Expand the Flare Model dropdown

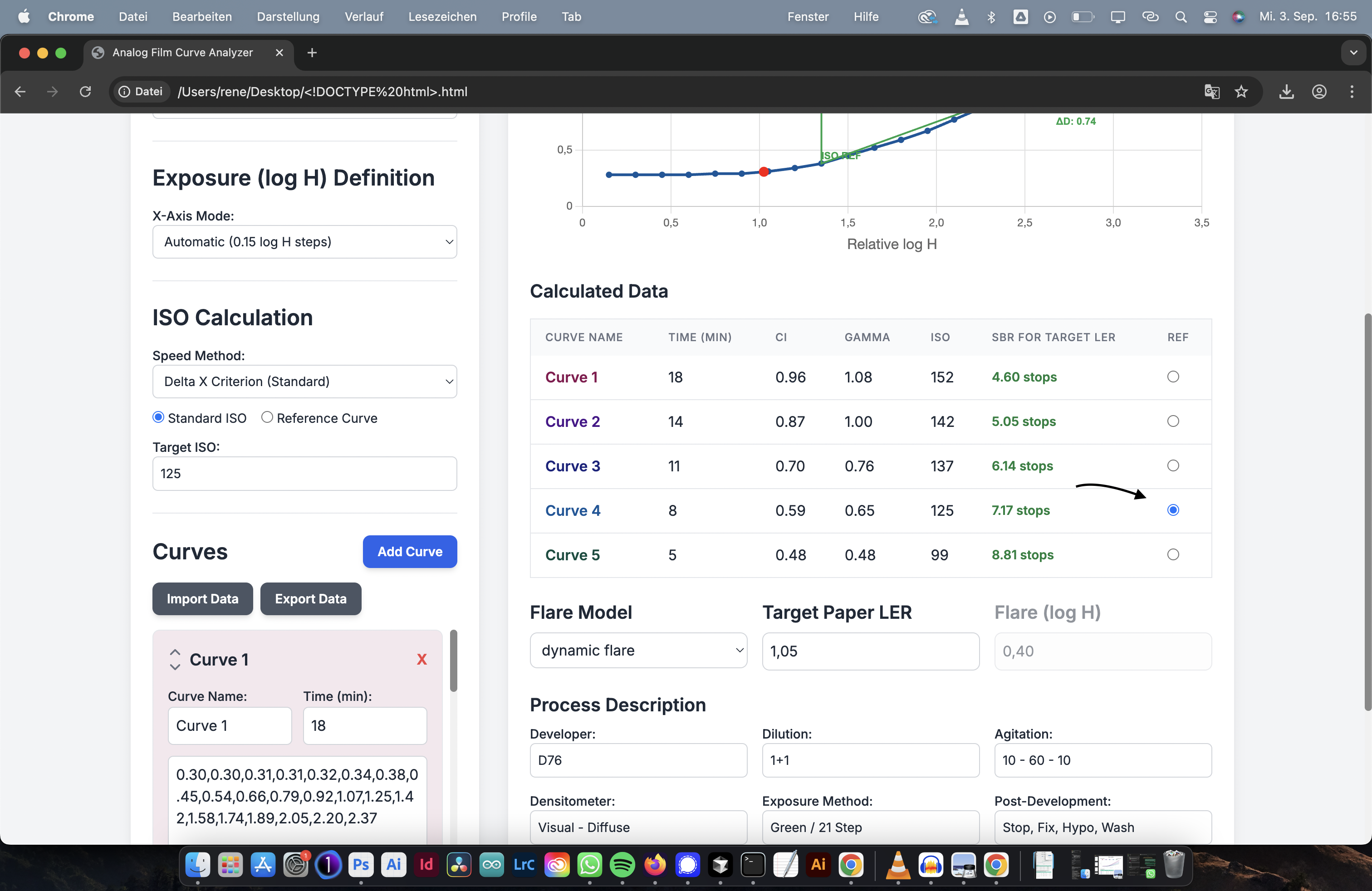coord(638,651)
